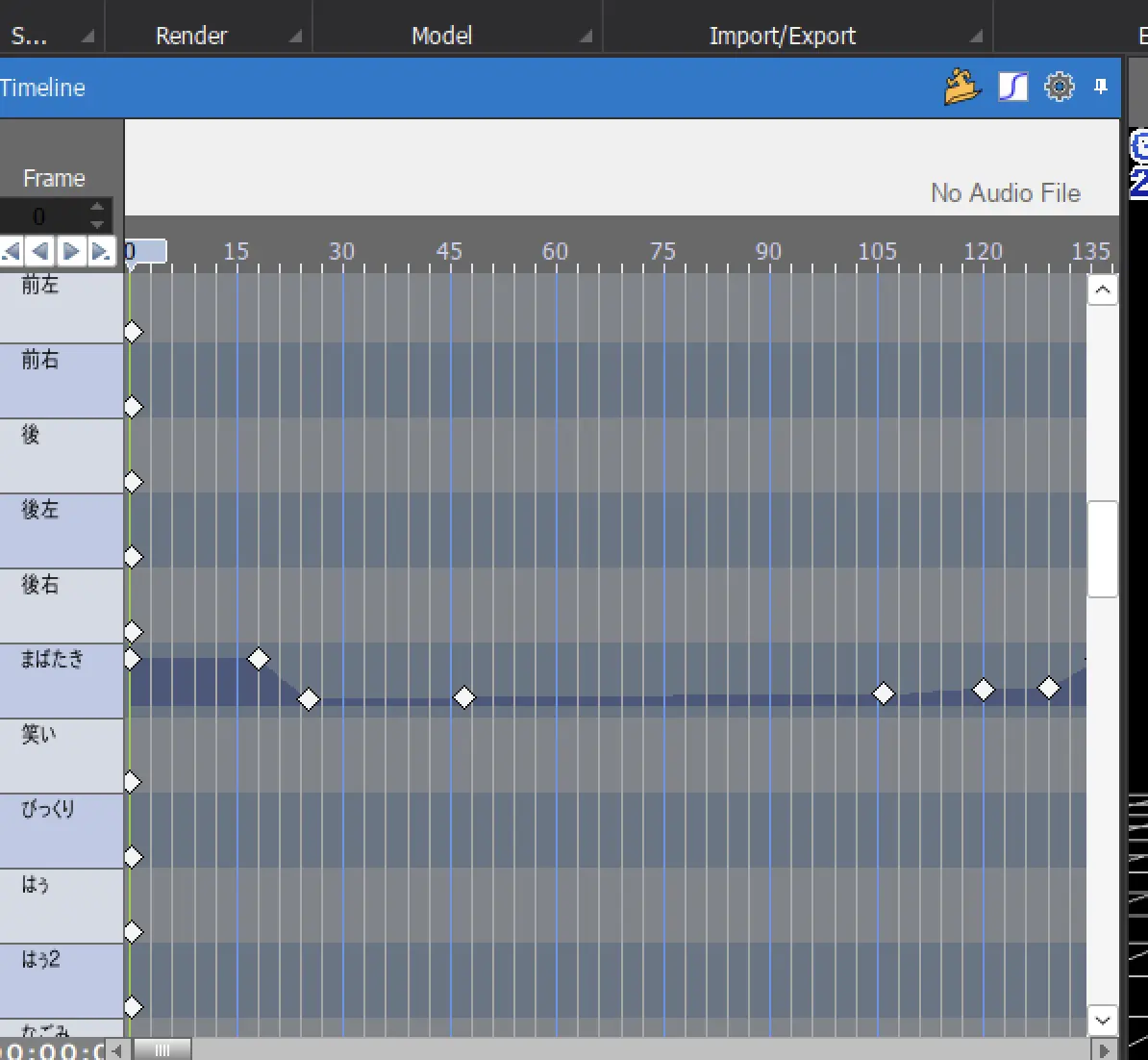The width and height of the screenshot is (1148, 1060).
Task: Select 後右 keyframe diamond at frame 0
Action: pyautogui.click(x=133, y=631)
